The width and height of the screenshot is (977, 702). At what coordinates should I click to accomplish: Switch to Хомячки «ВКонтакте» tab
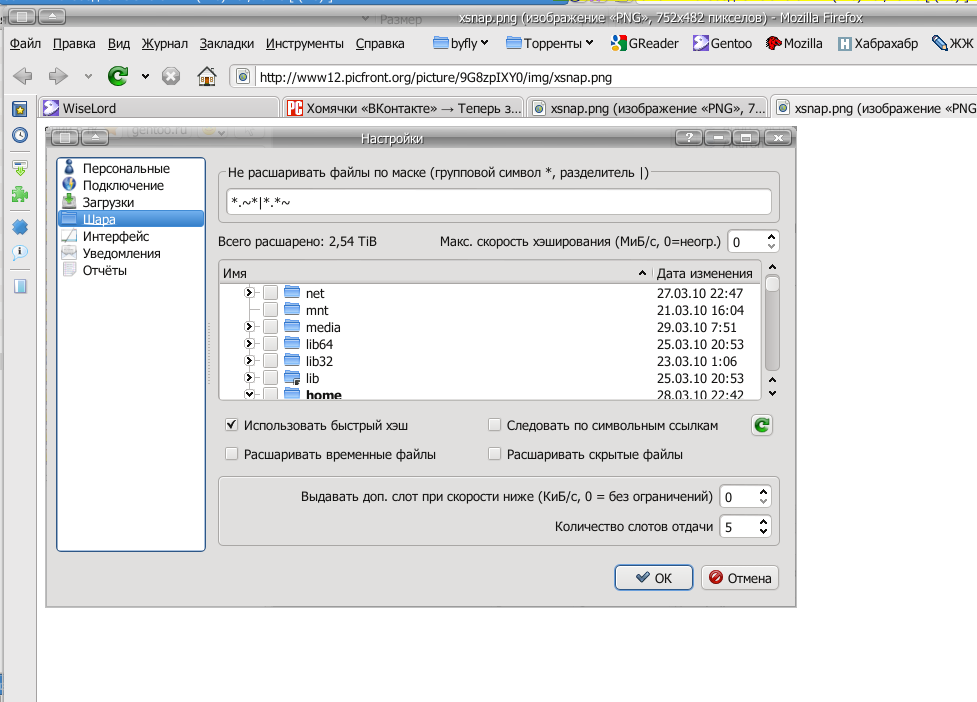coord(404,108)
